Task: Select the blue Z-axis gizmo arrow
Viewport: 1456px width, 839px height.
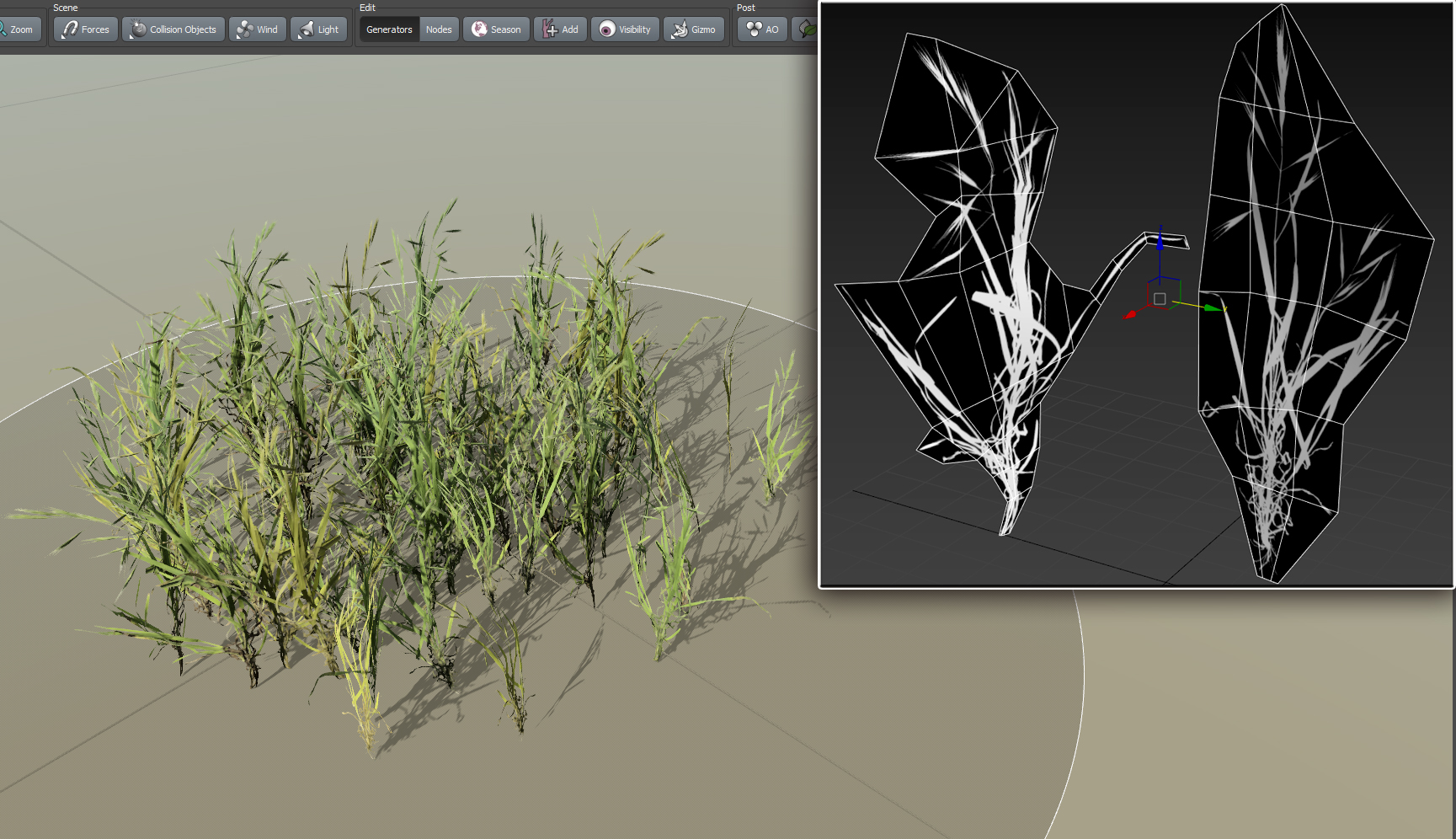Action: pyautogui.click(x=1160, y=242)
